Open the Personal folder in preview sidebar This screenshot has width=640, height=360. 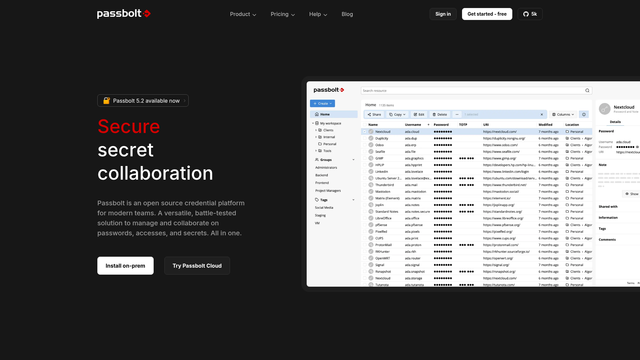coord(329,144)
